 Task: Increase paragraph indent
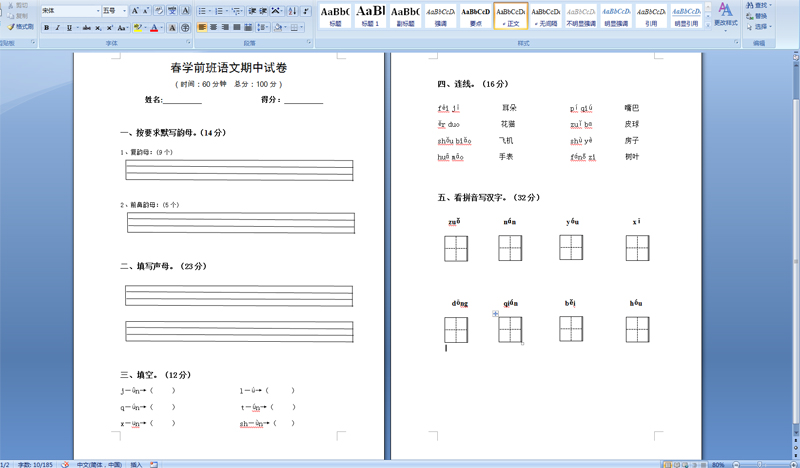(x=263, y=11)
